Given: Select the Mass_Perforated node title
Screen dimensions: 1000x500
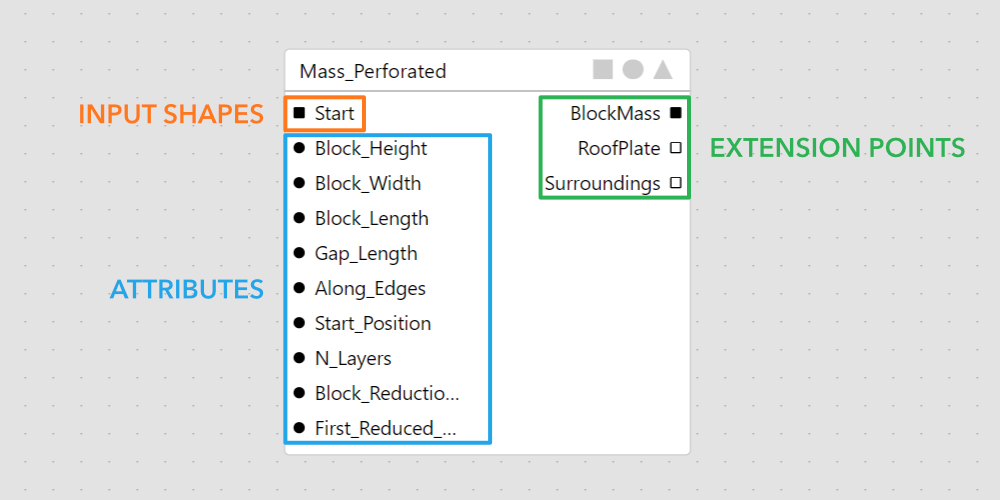Looking at the screenshot, I should [373, 71].
